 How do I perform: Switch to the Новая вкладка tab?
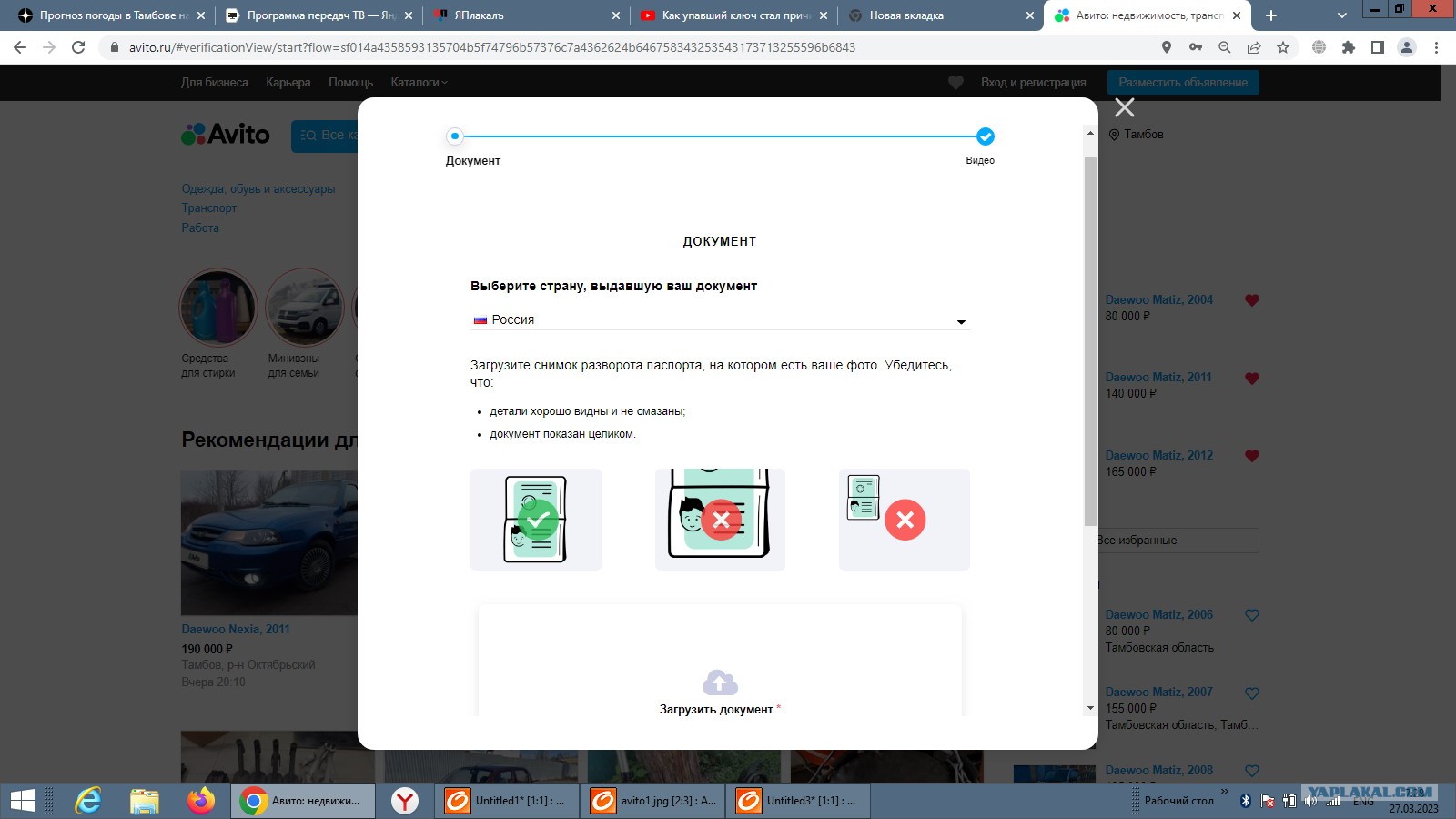click(937, 15)
